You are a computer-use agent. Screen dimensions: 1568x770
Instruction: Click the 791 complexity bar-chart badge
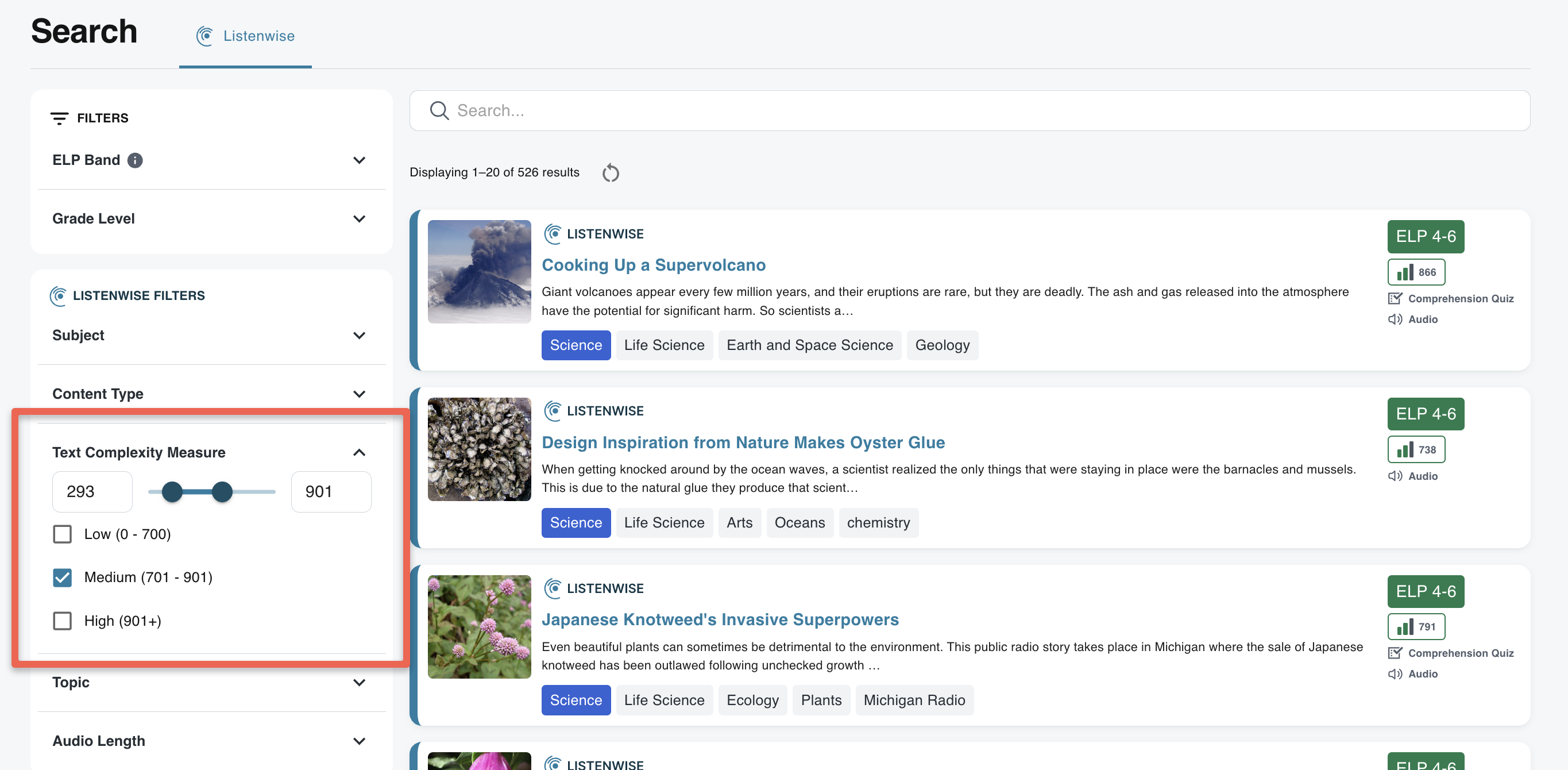(x=1416, y=627)
